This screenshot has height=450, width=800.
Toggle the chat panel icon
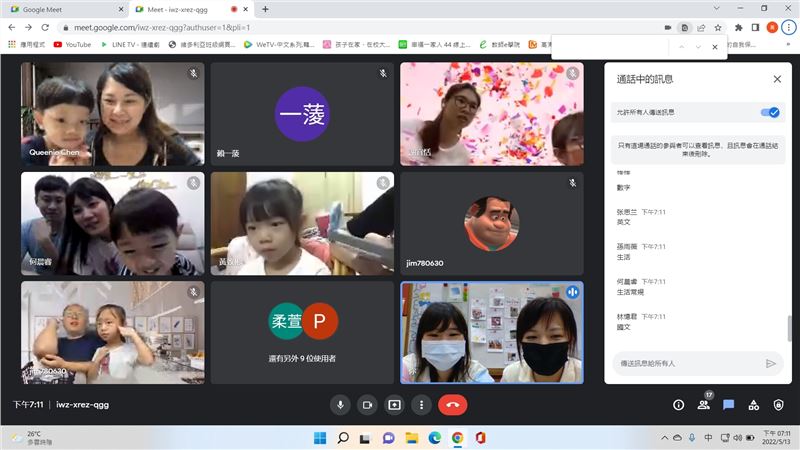[x=729, y=405]
